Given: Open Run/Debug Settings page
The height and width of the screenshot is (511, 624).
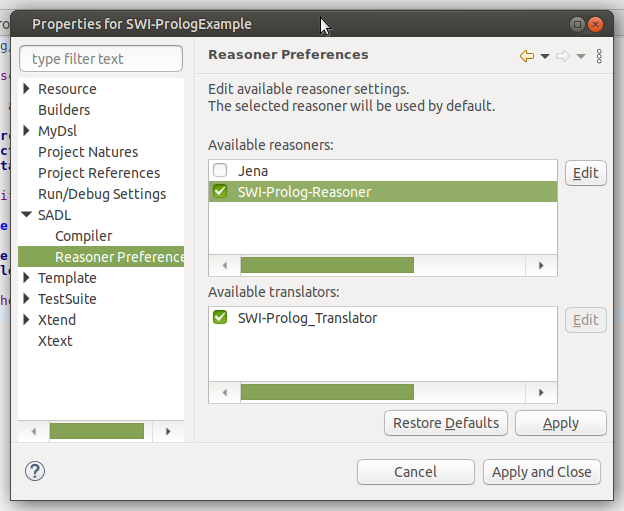Looking at the screenshot, I should click(x=102, y=194).
